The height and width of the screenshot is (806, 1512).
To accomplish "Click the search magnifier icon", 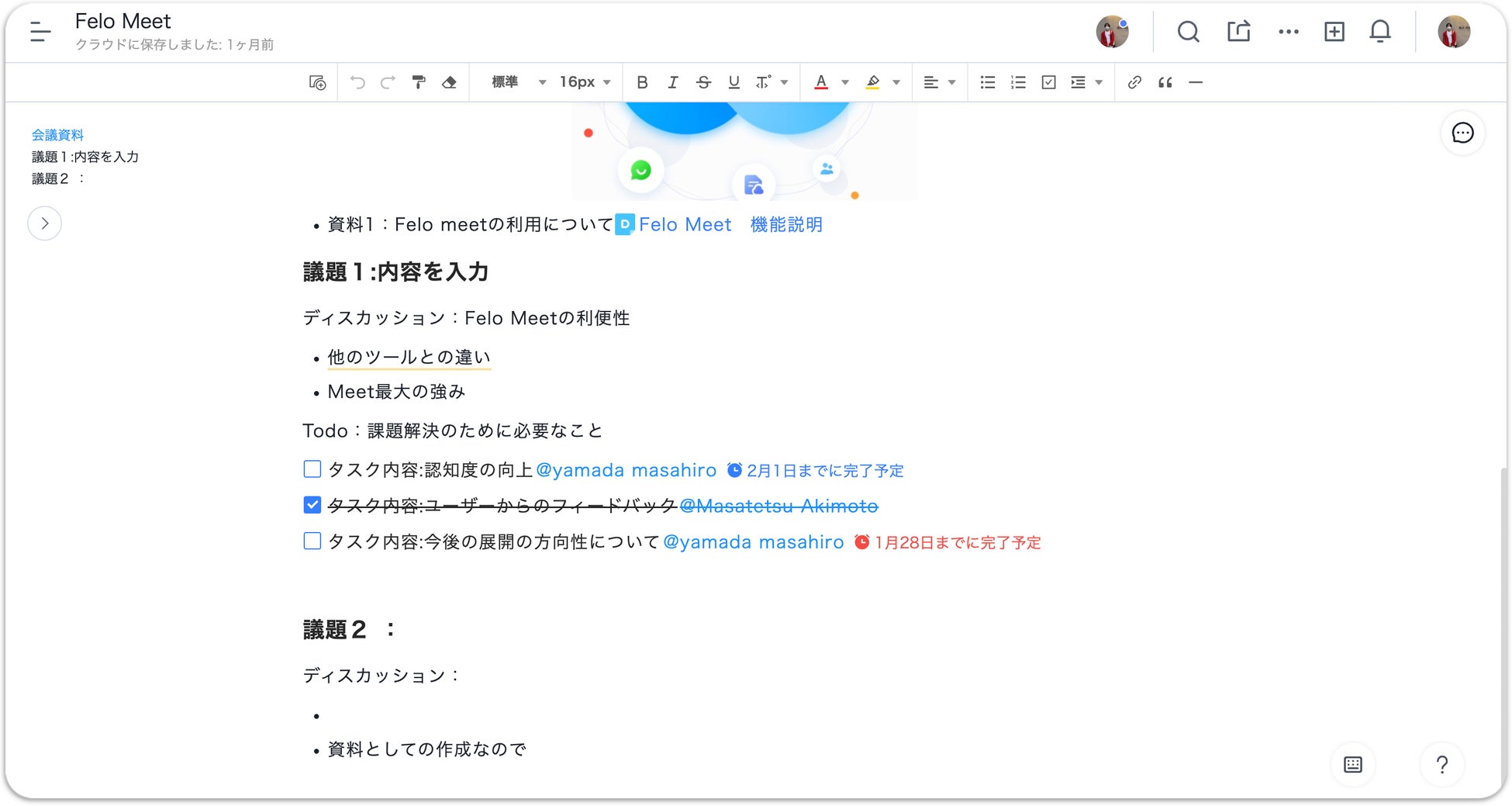I will pyautogui.click(x=1188, y=32).
